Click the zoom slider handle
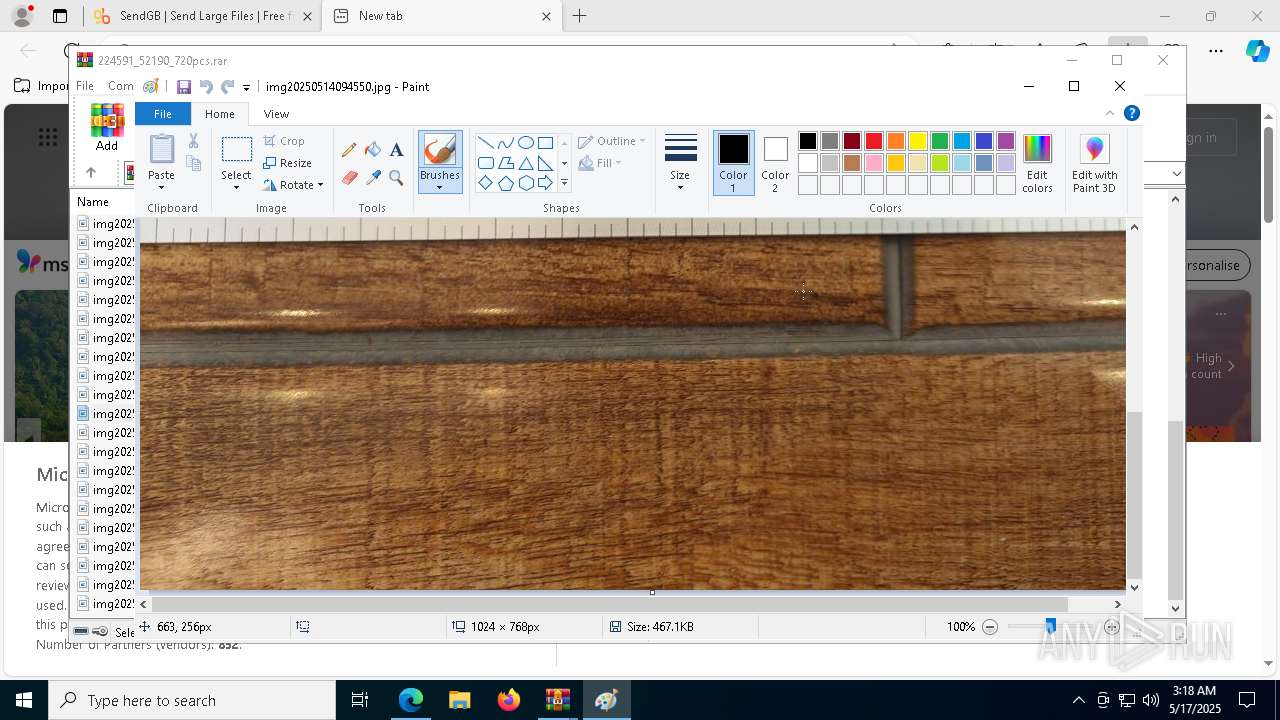Viewport: 1280px width, 720px height. [1050, 626]
